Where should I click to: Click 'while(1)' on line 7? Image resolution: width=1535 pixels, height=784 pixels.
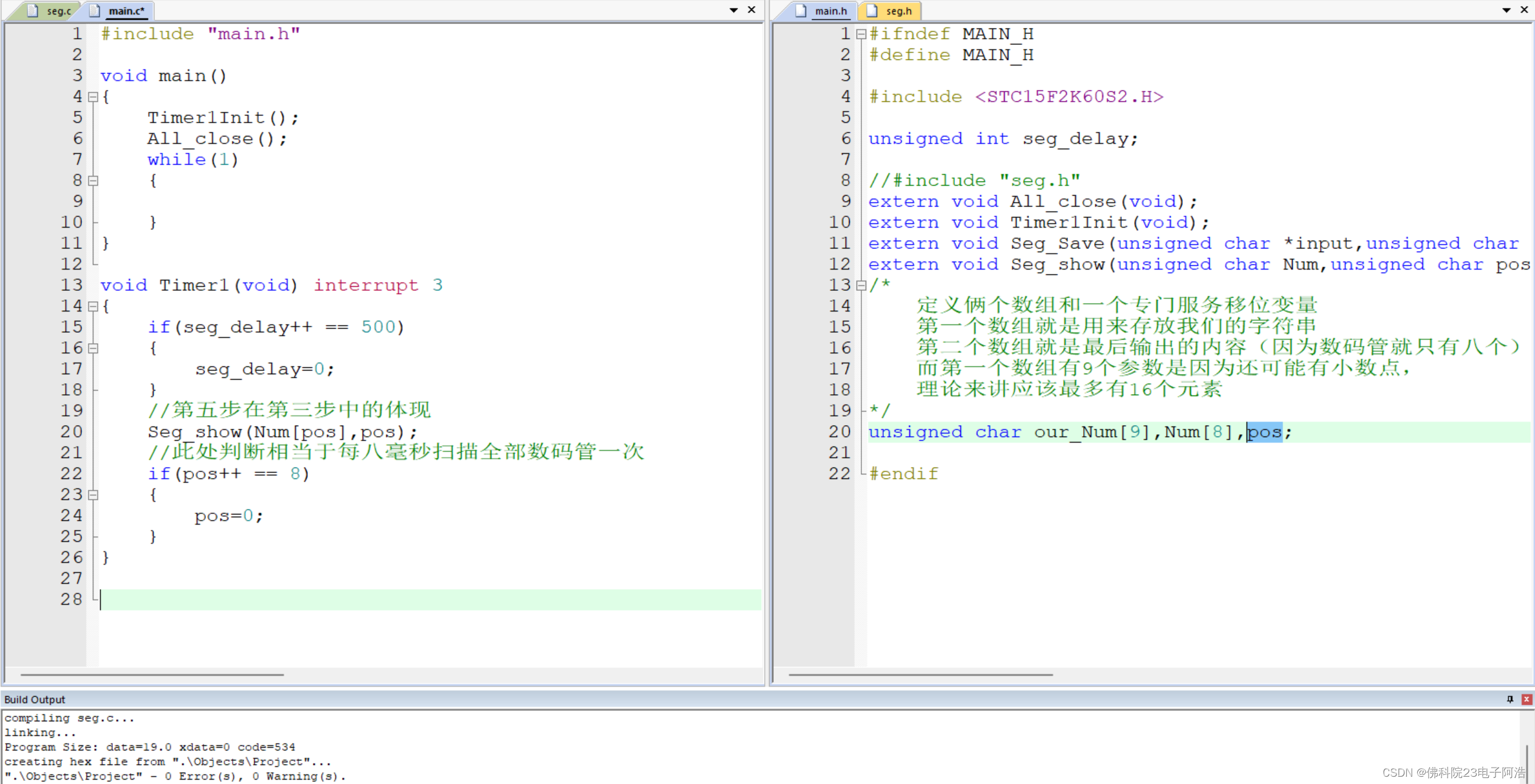coord(193,159)
